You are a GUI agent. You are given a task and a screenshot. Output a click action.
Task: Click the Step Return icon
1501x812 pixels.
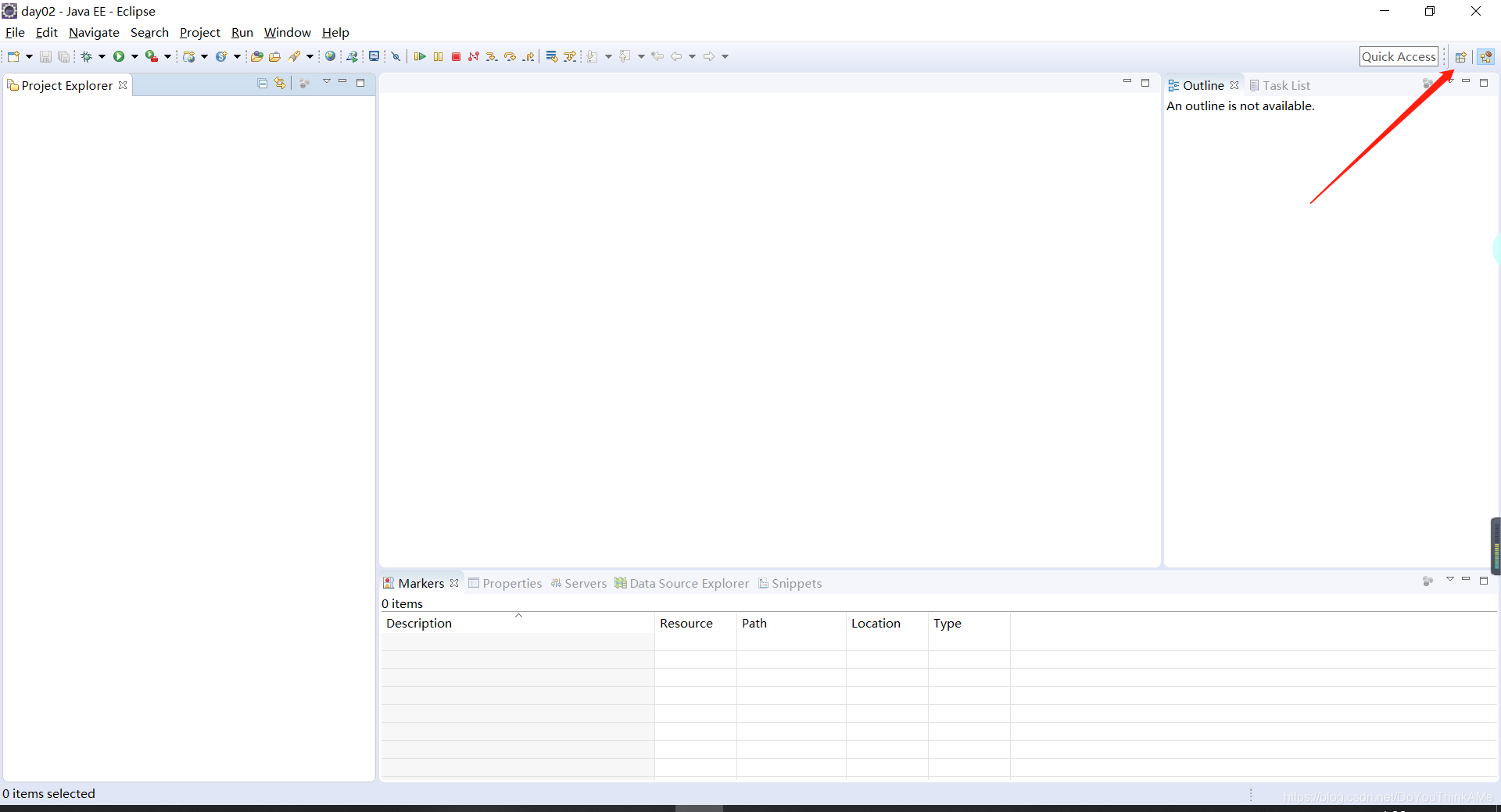coord(529,56)
